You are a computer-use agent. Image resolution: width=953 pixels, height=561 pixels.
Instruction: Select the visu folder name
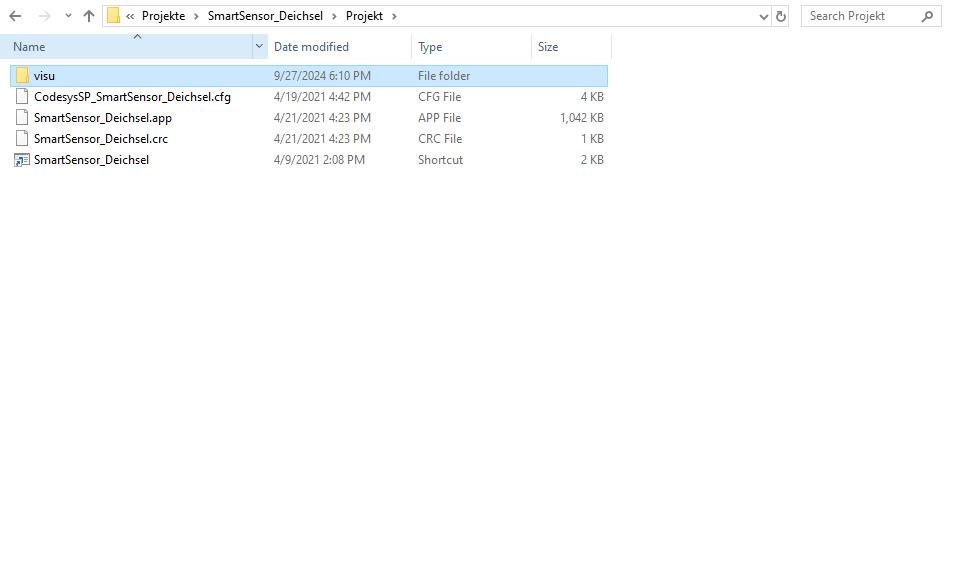(x=44, y=76)
